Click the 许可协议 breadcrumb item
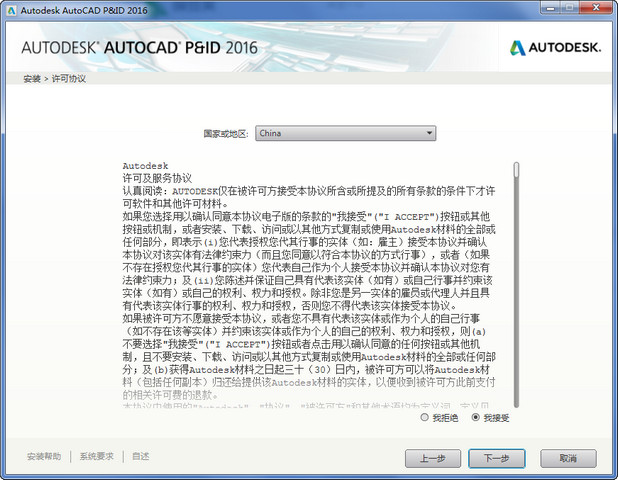This screenshot has width=618, height=480. [69, 79]
